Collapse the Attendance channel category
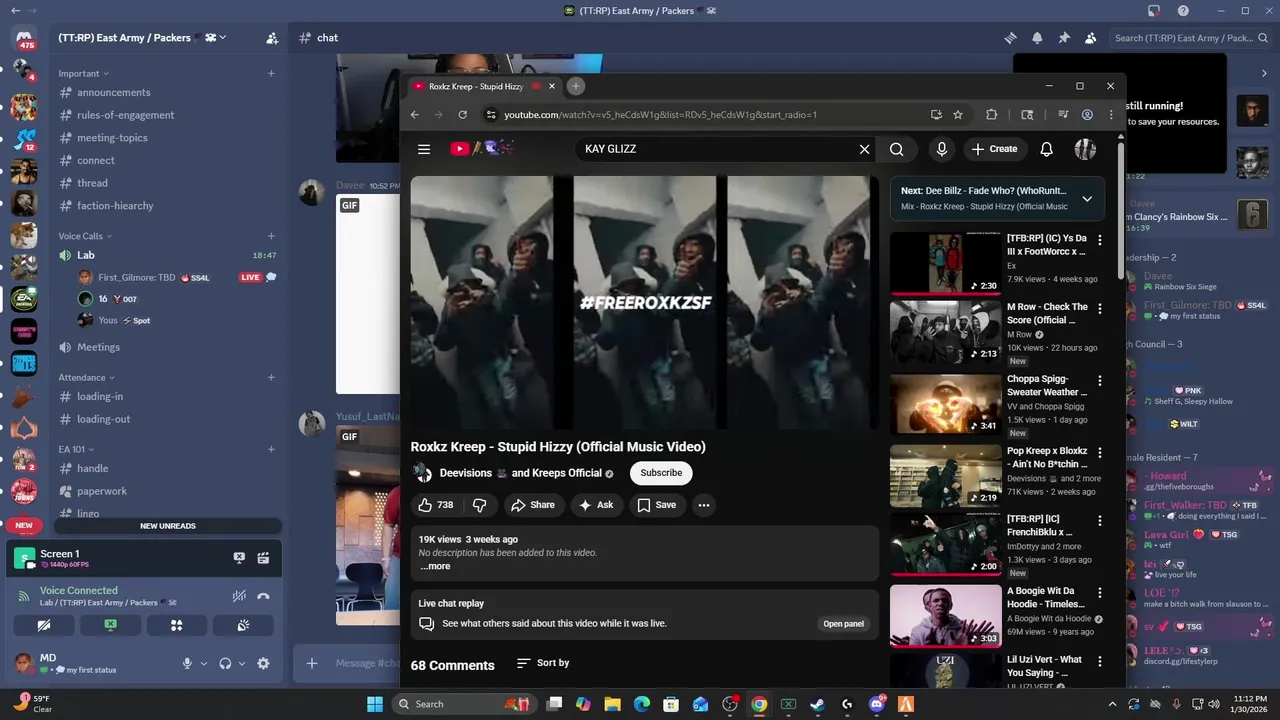The width and height of the screenshot is (1280, 720). pos(86,377)
